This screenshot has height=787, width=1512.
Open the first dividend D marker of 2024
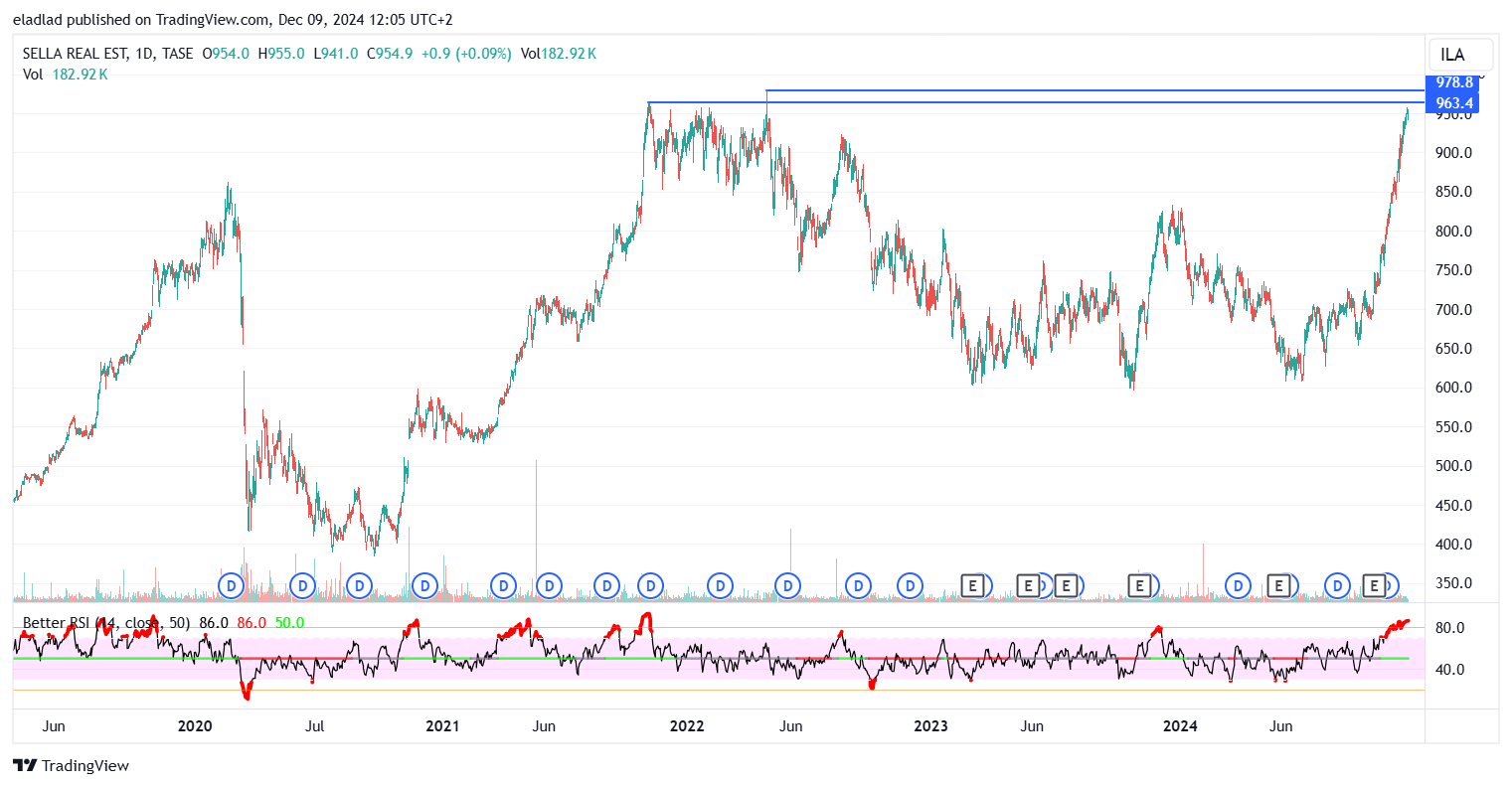click(1239, 585)
